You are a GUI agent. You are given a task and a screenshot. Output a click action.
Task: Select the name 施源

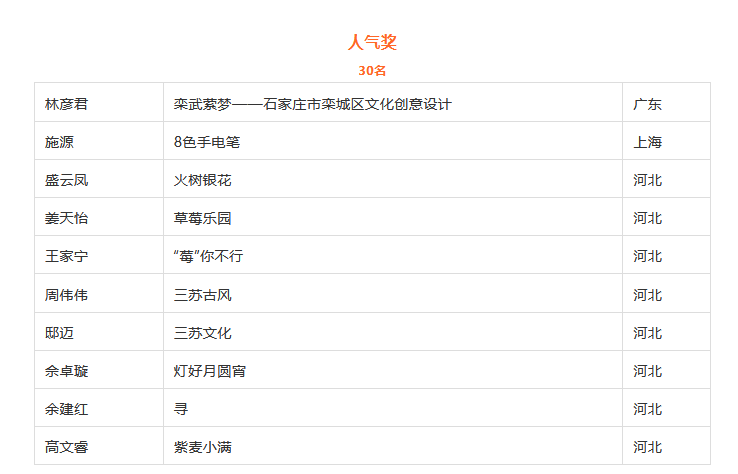point(59,142)
